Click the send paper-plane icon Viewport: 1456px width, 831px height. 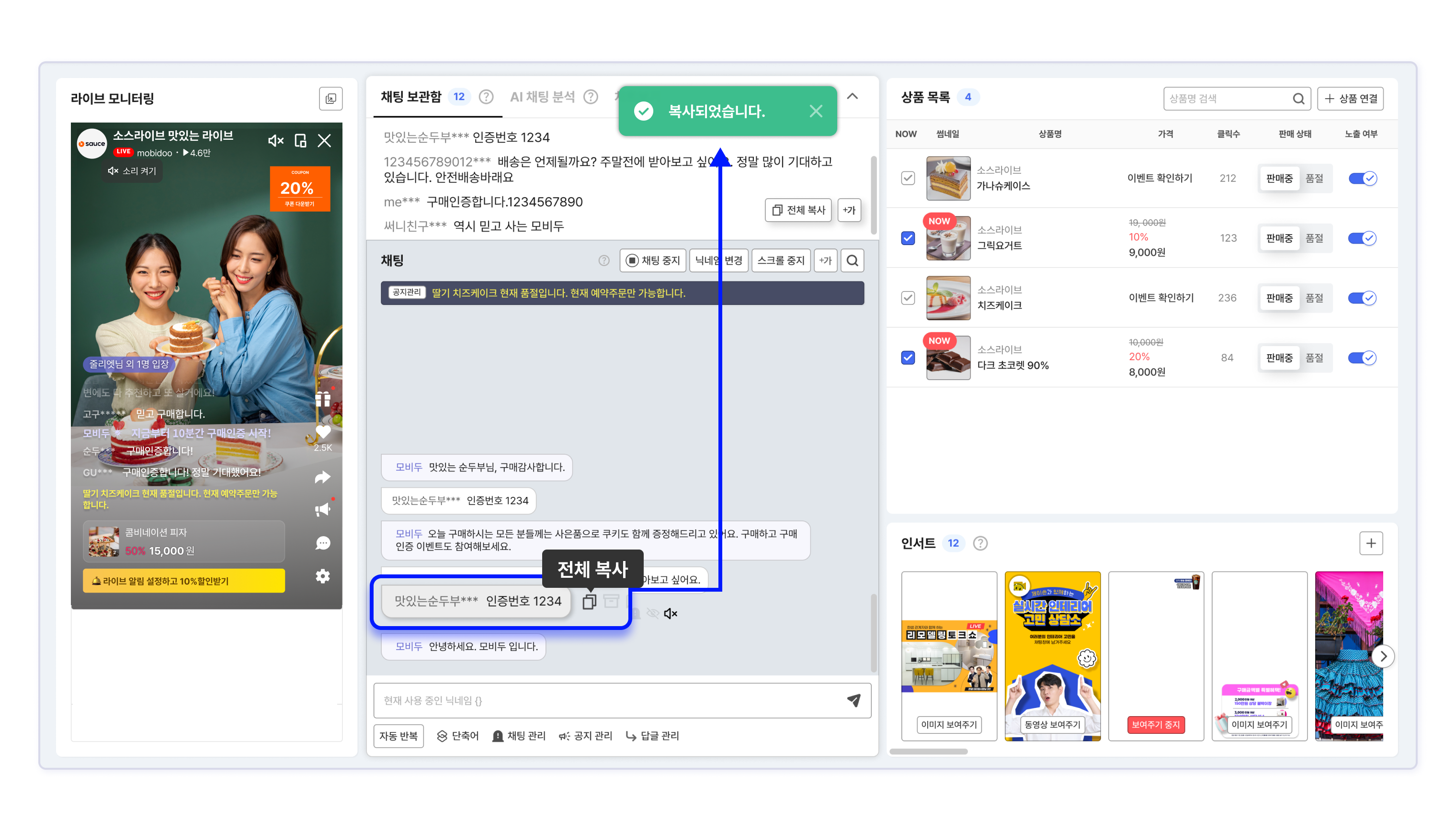point(853,700)
